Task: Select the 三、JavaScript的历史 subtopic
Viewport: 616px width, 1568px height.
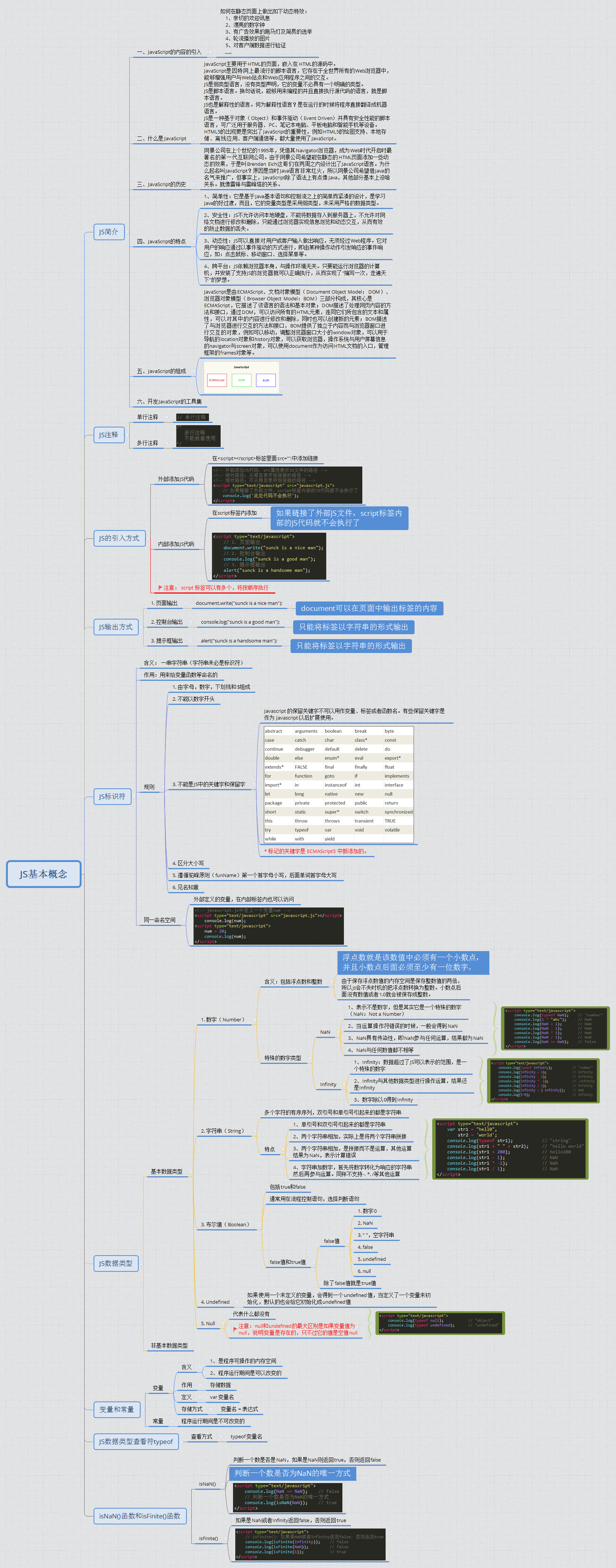Action: 161,185
